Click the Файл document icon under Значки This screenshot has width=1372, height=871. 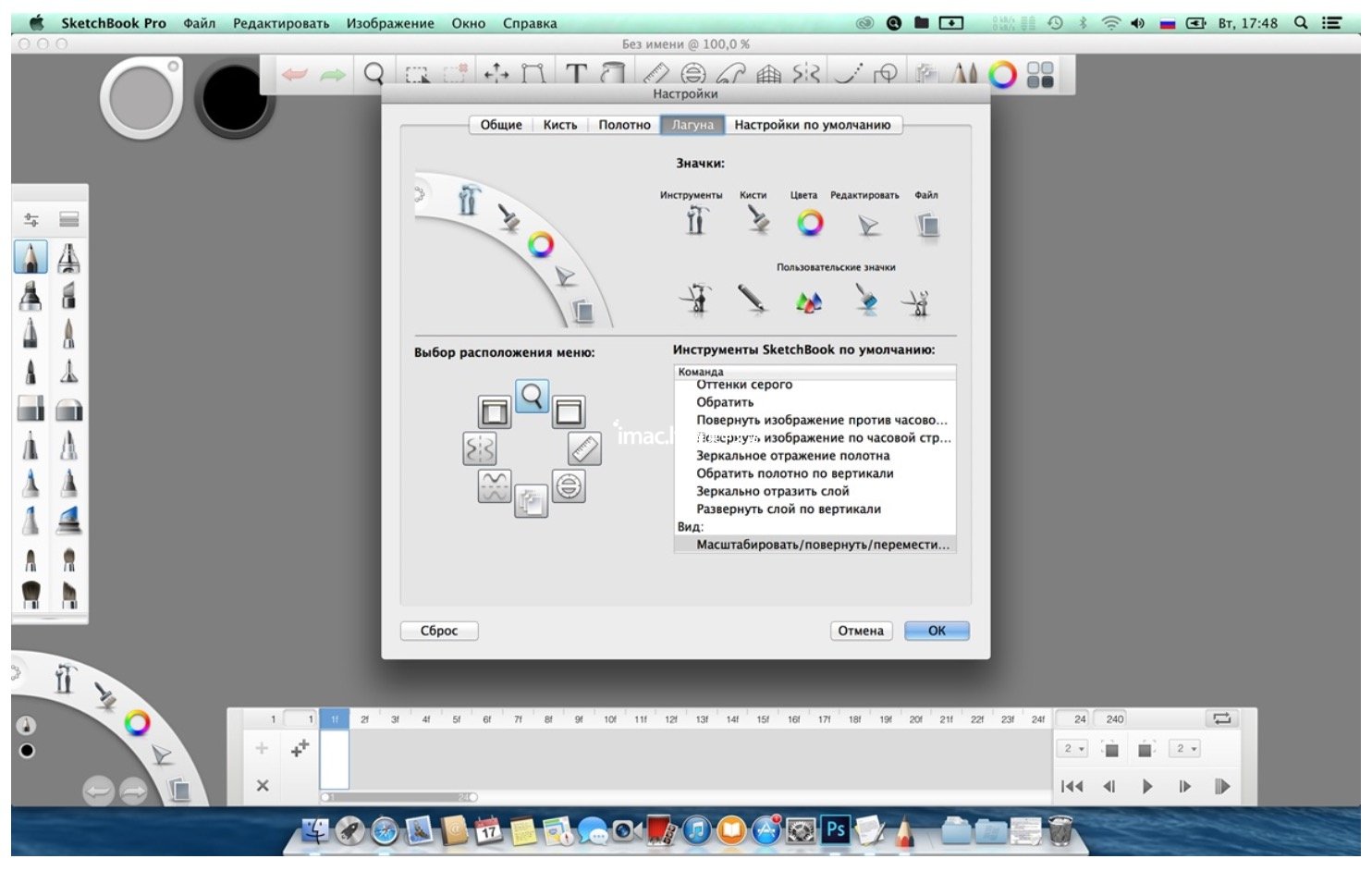pos(928,225)
